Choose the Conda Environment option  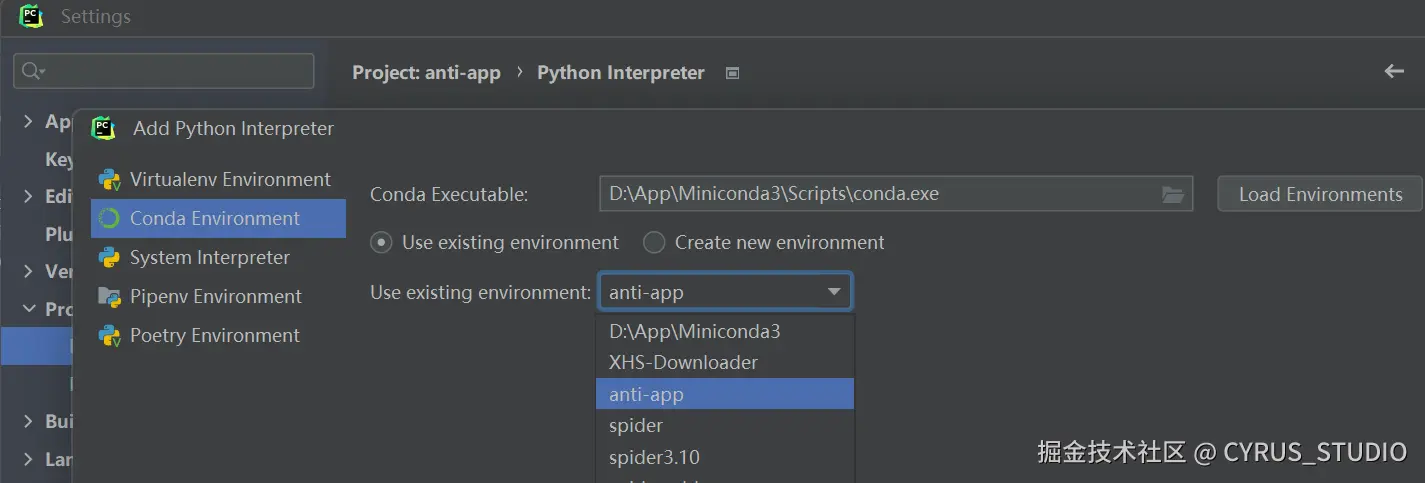(x=214, y=219)
